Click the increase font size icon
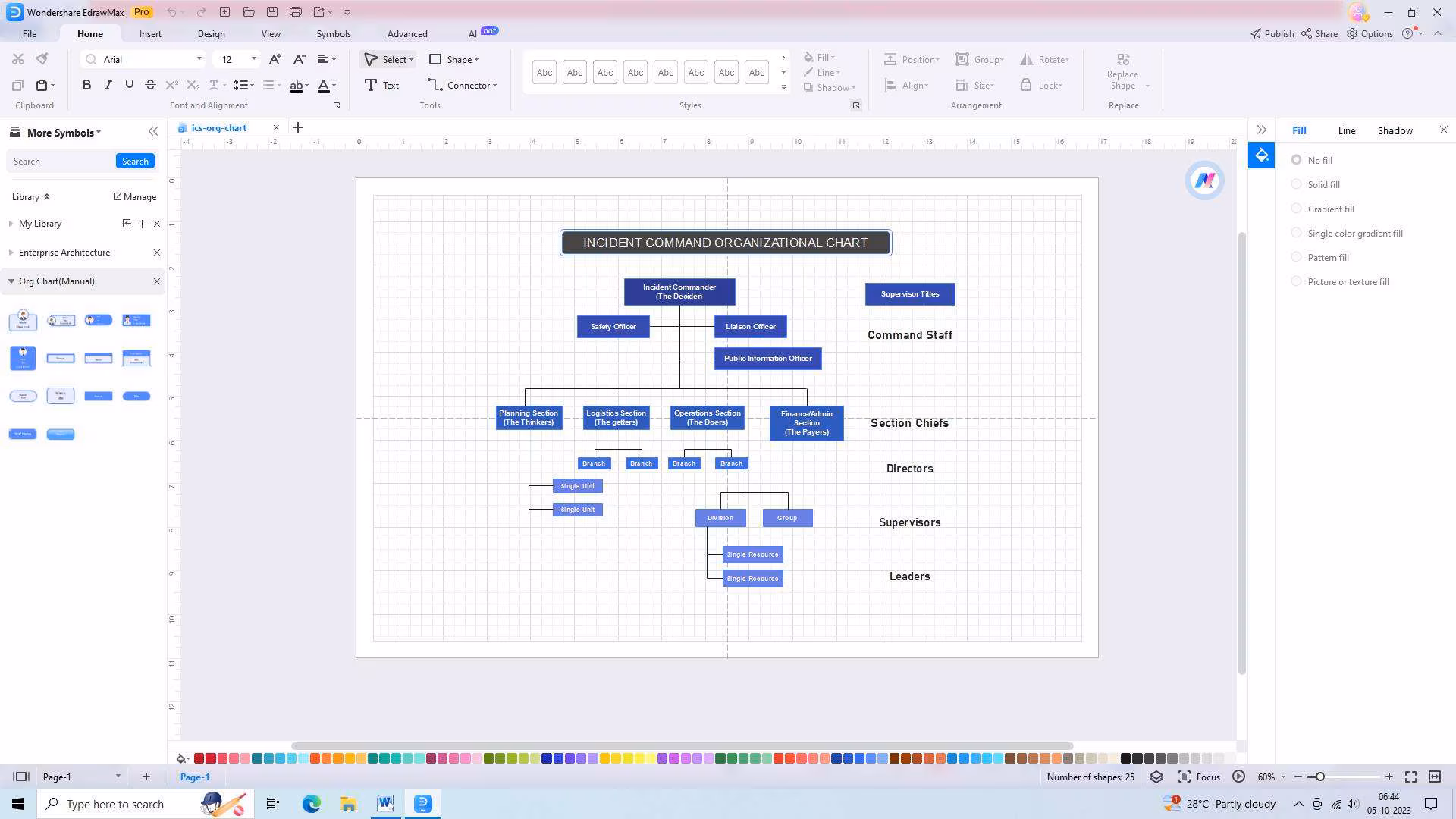1456x819 pixels. click(275, 59)
